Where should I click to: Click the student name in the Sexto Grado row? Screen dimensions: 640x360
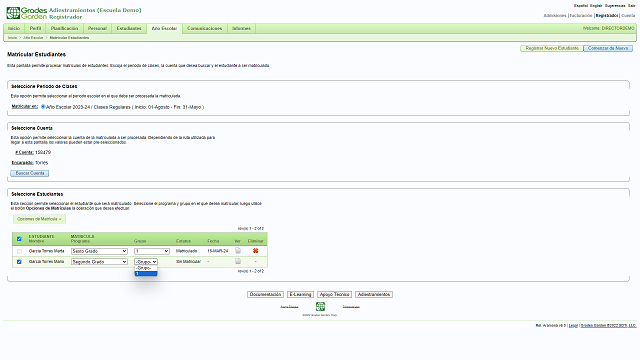click(47, 251)
